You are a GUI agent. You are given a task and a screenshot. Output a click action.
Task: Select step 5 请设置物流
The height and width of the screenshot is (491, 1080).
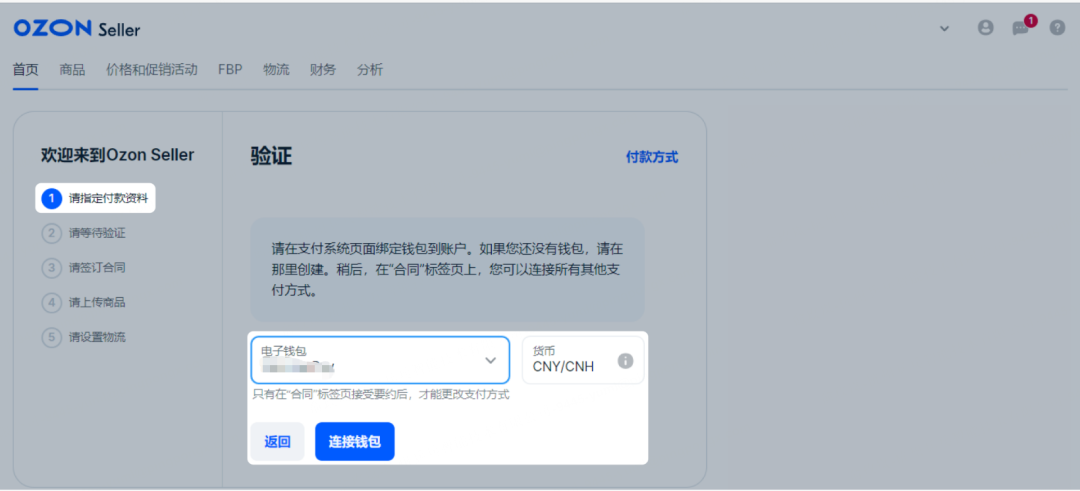pos(84,337)
